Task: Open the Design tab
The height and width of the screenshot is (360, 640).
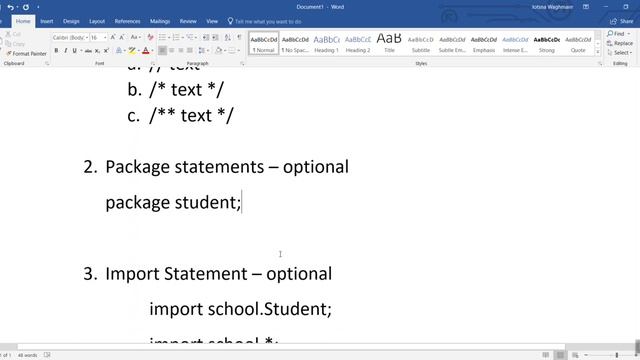Action: pos(71,21)
